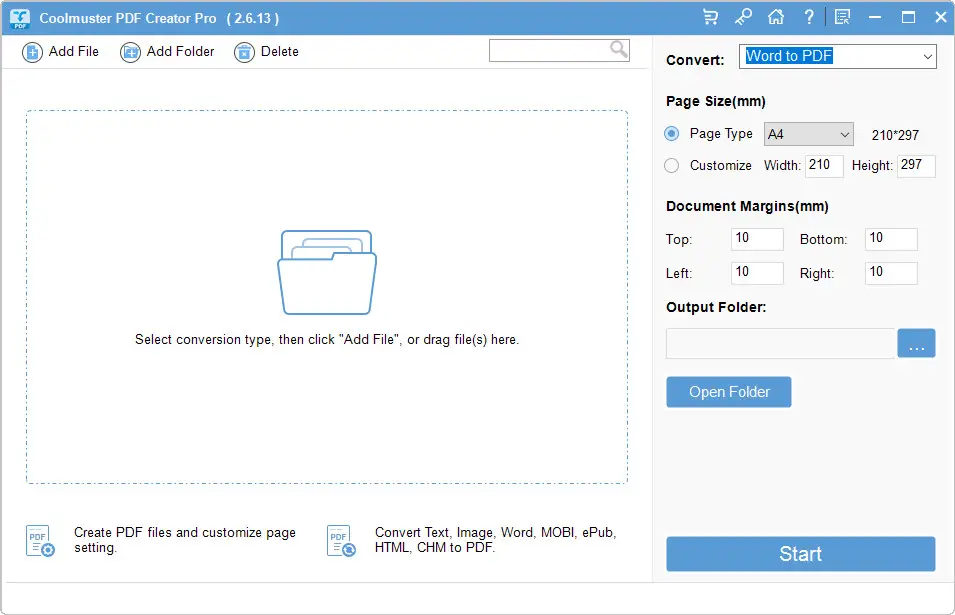The height and width of the screenshot is (615, 955).
Task: Click the Bottom margin field
Action: tap(891, 239)
